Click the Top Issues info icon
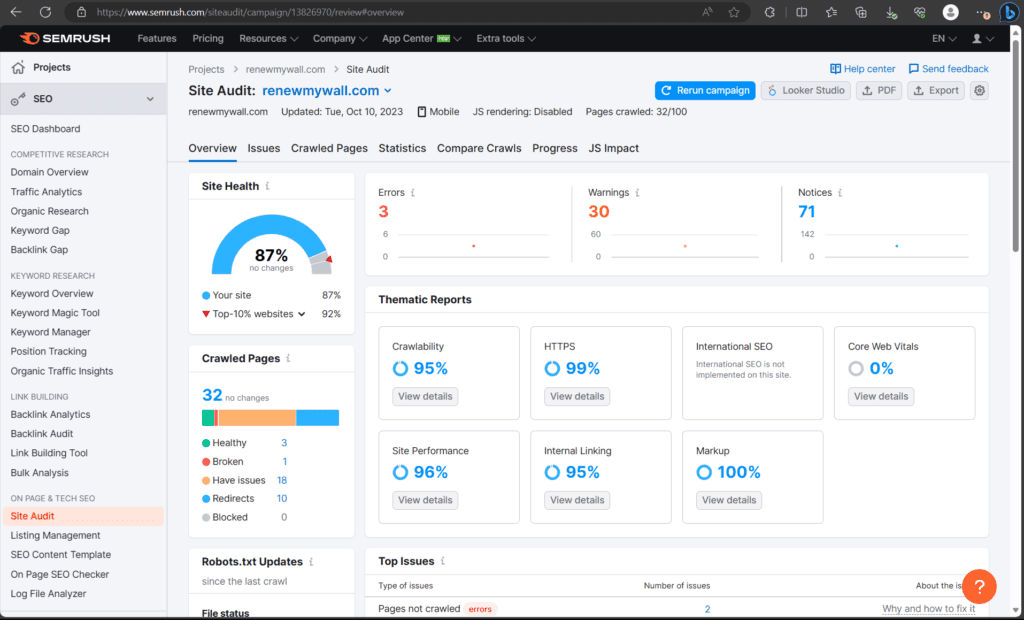The width and height of the screenshot is (1024, 620). (x=443, y=561)
